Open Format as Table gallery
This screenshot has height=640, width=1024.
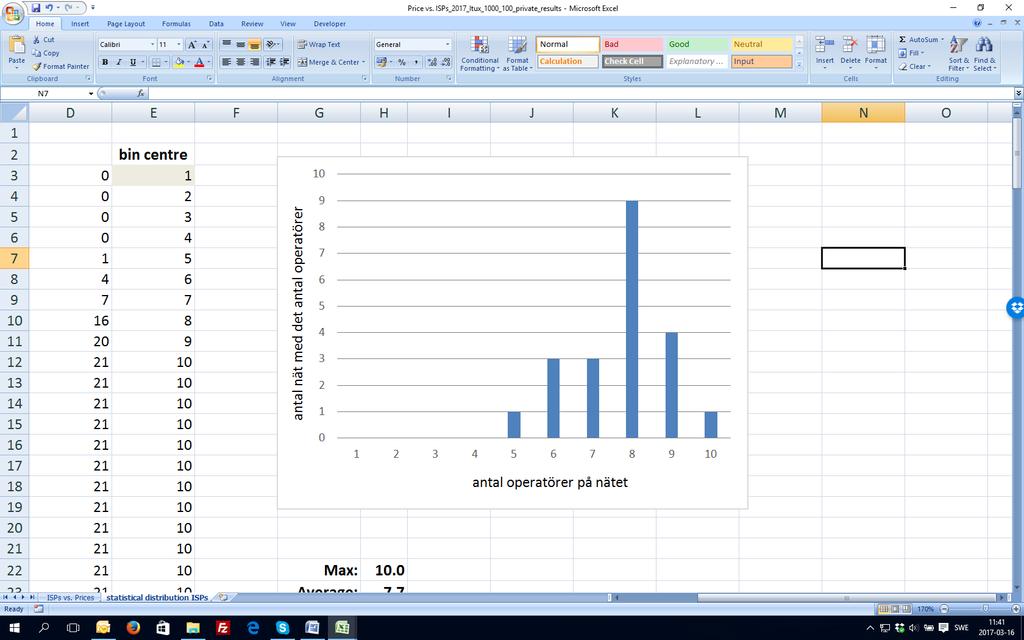517,54
